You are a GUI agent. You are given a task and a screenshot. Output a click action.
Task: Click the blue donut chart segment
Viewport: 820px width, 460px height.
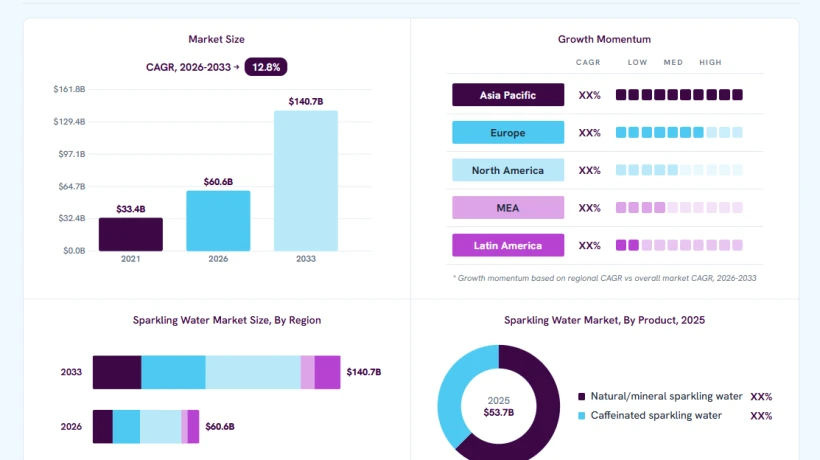[453, 389]
